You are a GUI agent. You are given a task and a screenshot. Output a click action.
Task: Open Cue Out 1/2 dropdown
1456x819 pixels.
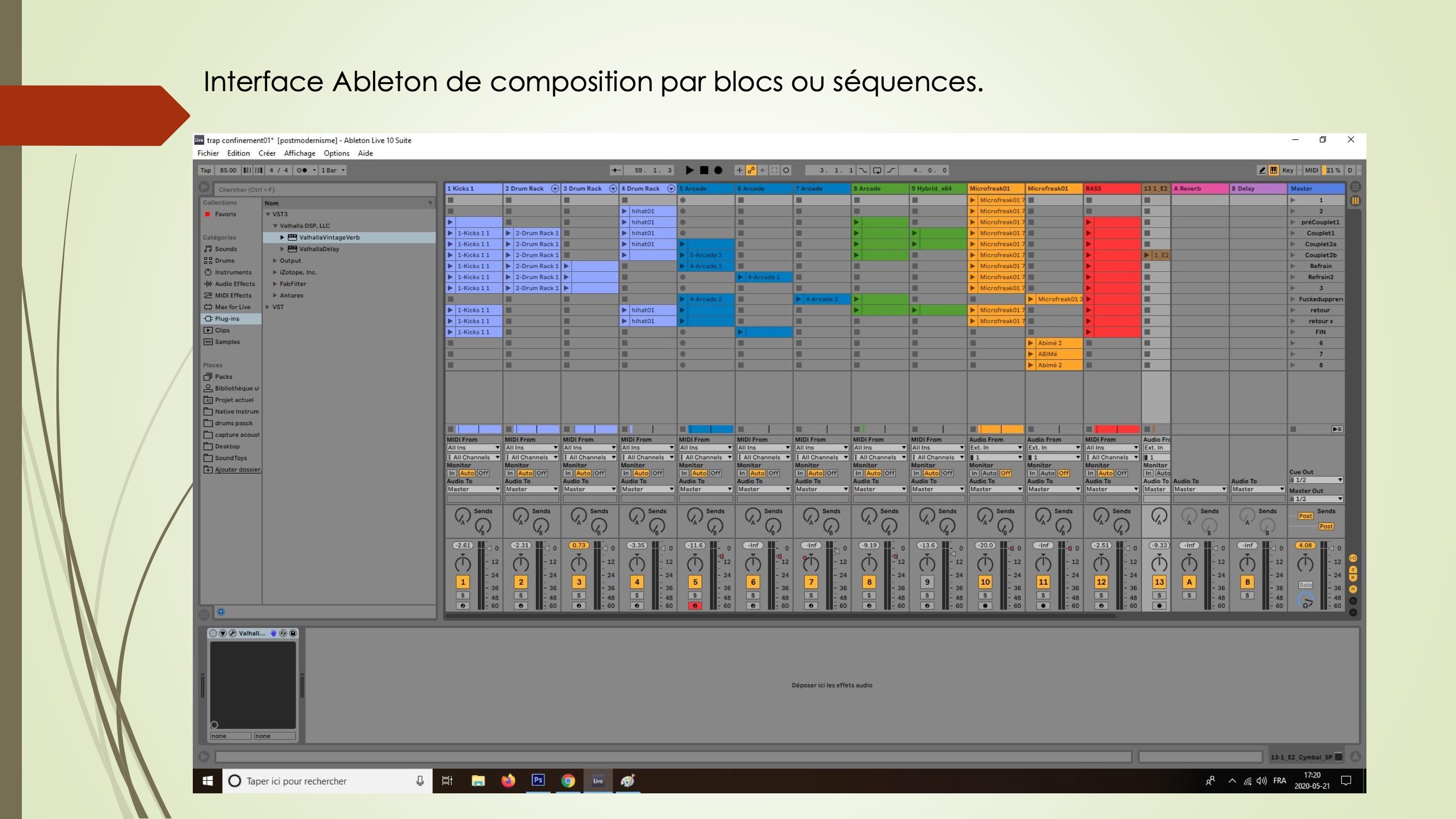[1316, 480]
